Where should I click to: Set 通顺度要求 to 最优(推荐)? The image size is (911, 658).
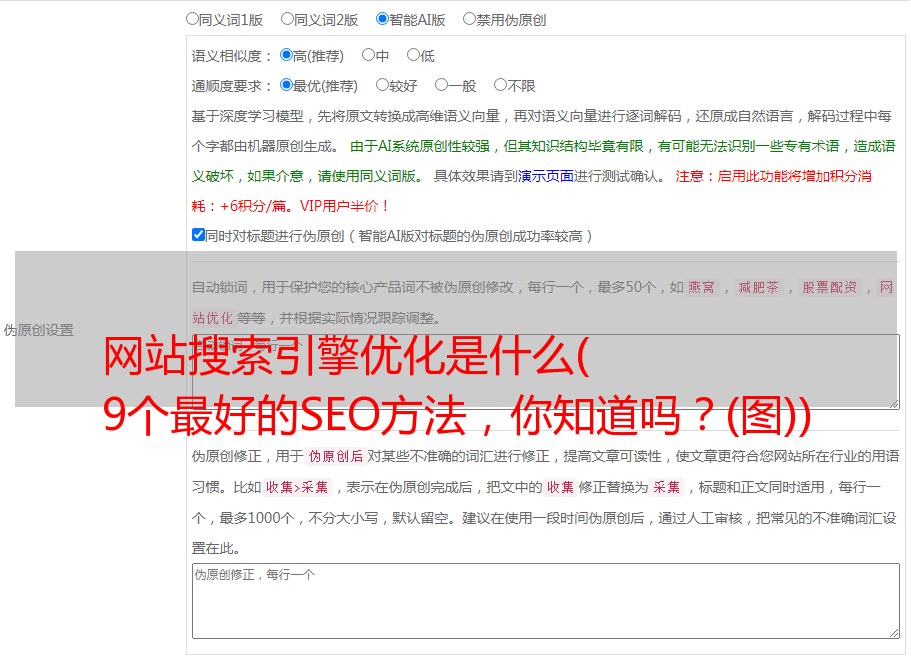coord(286,85)
